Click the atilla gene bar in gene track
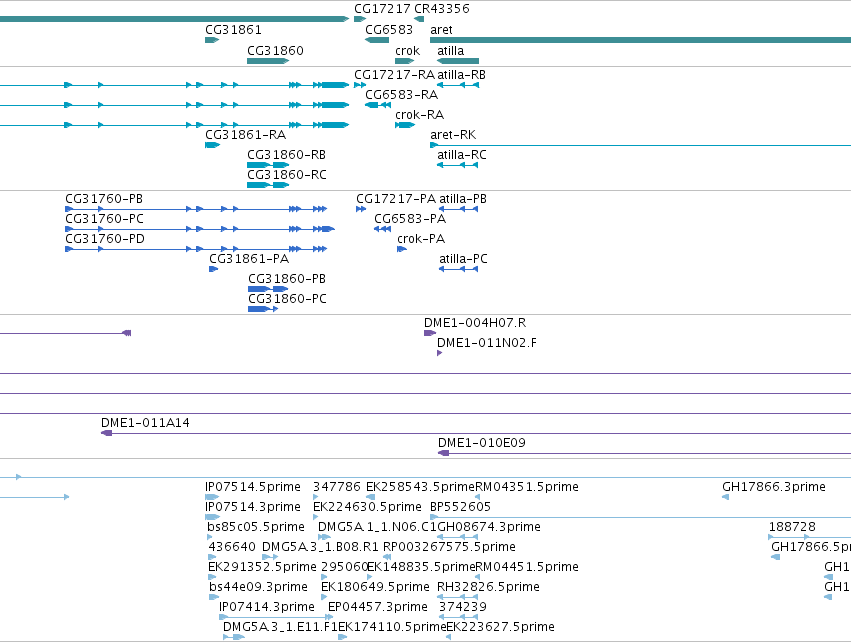The height and width of the screenshot is (642, 851). [x=458, y=61]
